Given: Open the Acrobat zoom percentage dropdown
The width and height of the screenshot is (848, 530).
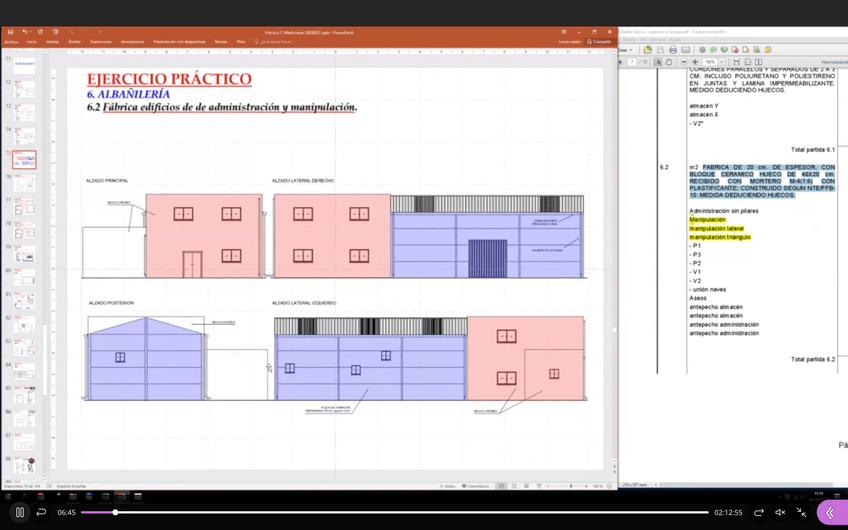Looking at the screenshot, I should (x=721, y=62).
